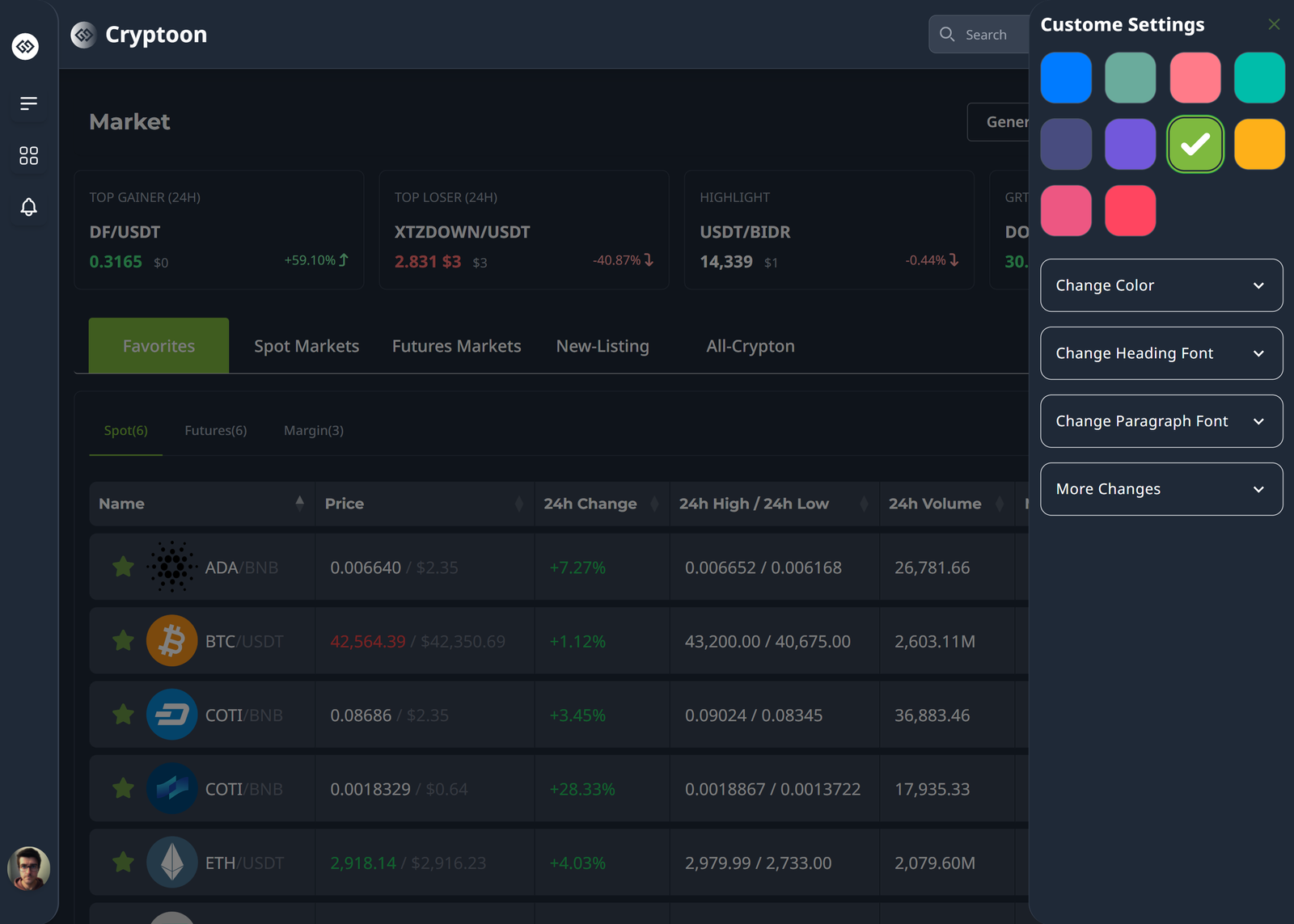Open the user profile avatar

coord(28,868)
